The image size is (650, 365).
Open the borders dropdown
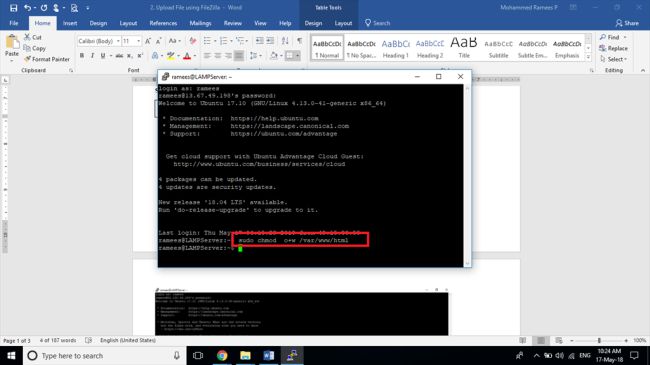298,56
